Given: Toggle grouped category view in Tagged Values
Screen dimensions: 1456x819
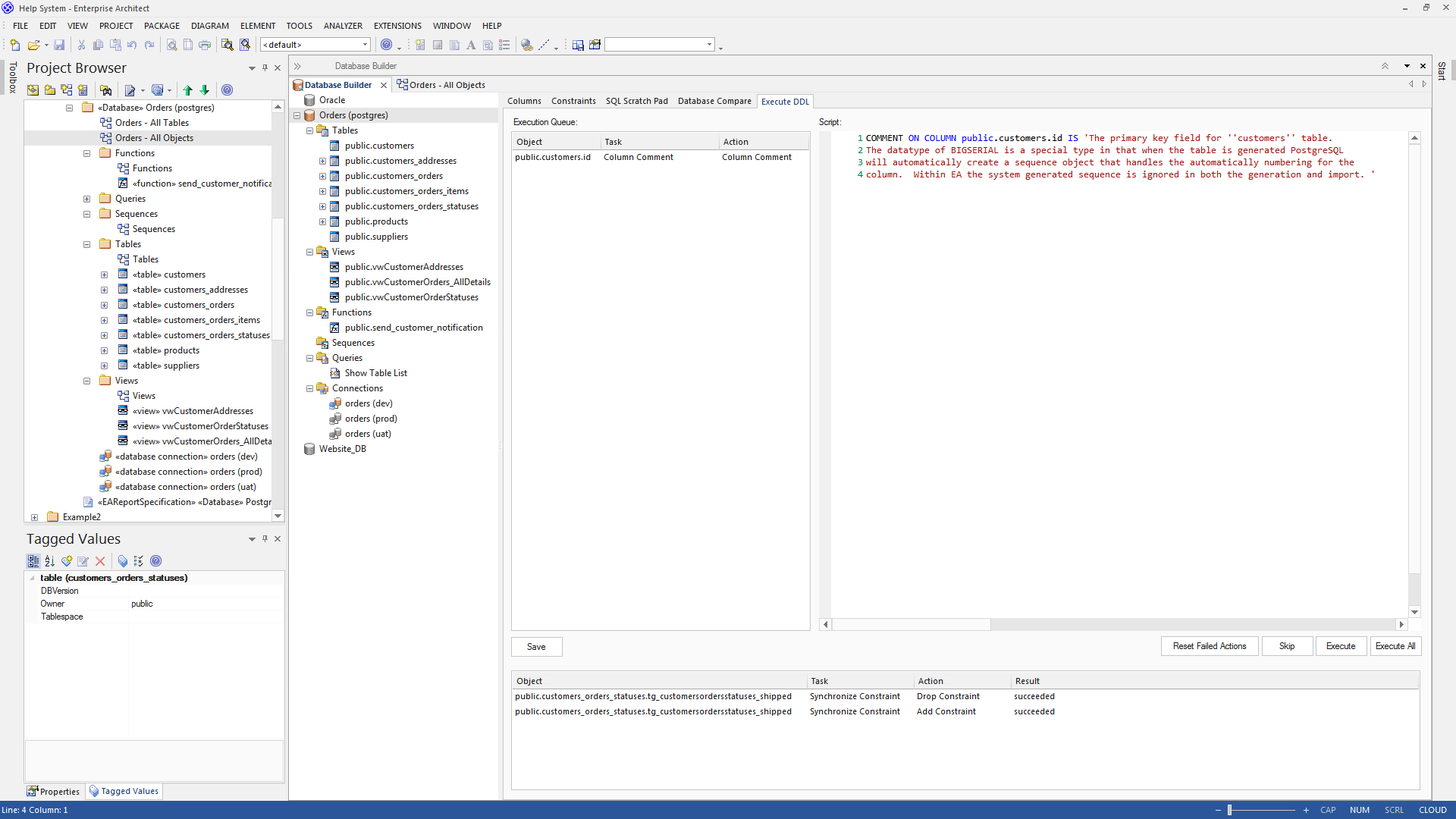Looking at the screenshot, I should 33,561.
